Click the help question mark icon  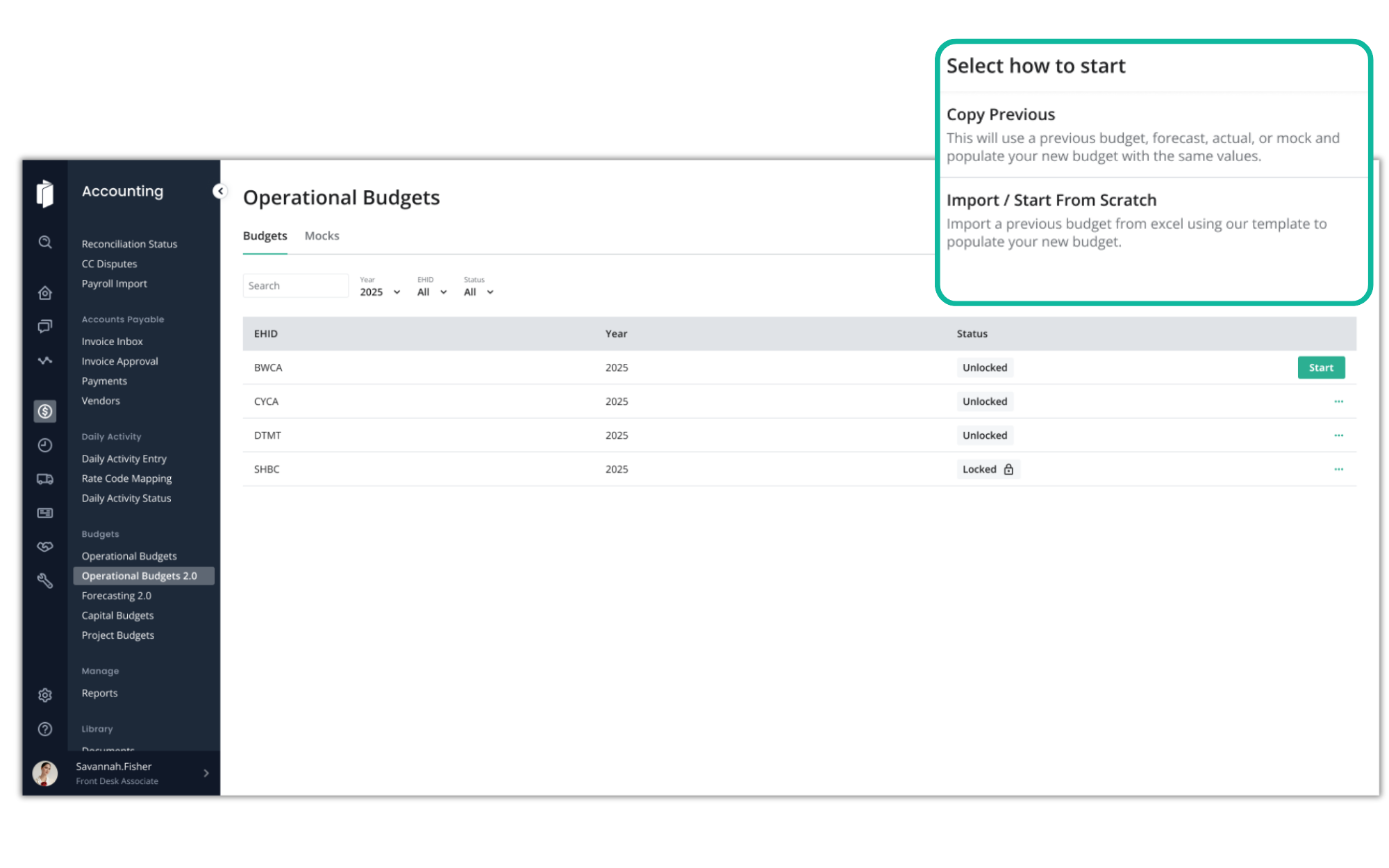(x=45, y=729)
